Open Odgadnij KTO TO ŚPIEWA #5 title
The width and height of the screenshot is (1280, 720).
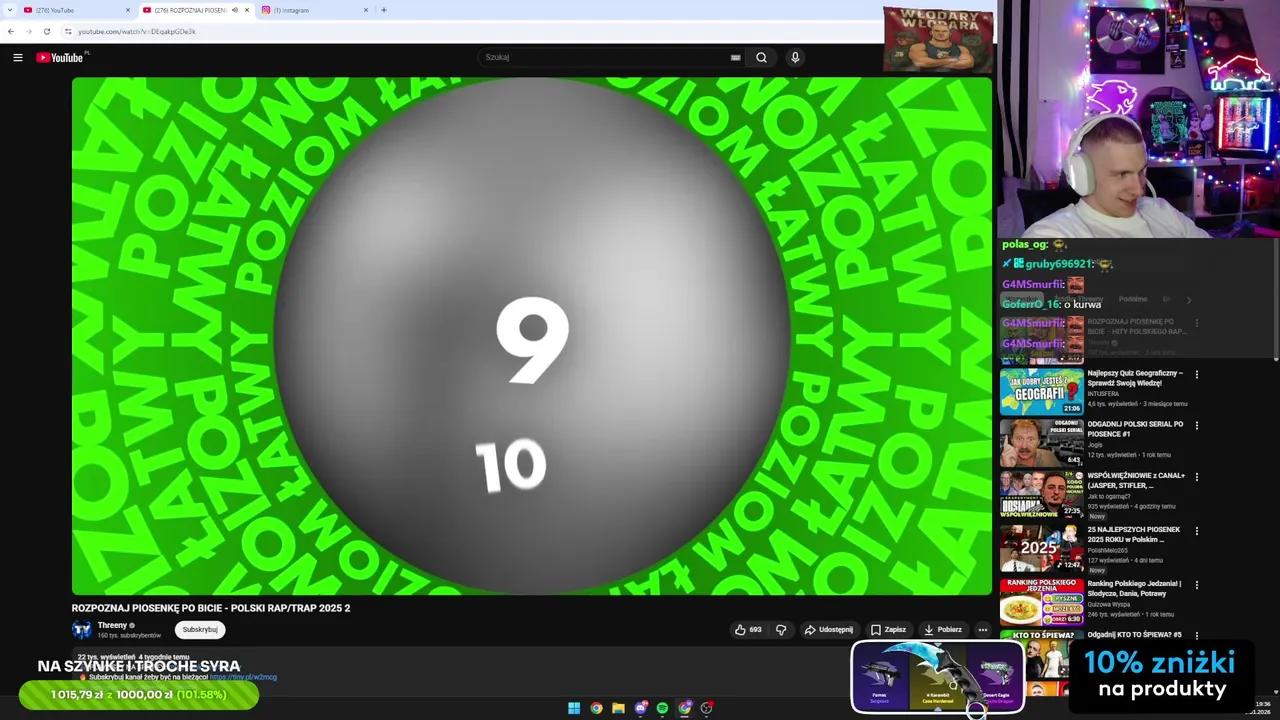coord(1135,635)
